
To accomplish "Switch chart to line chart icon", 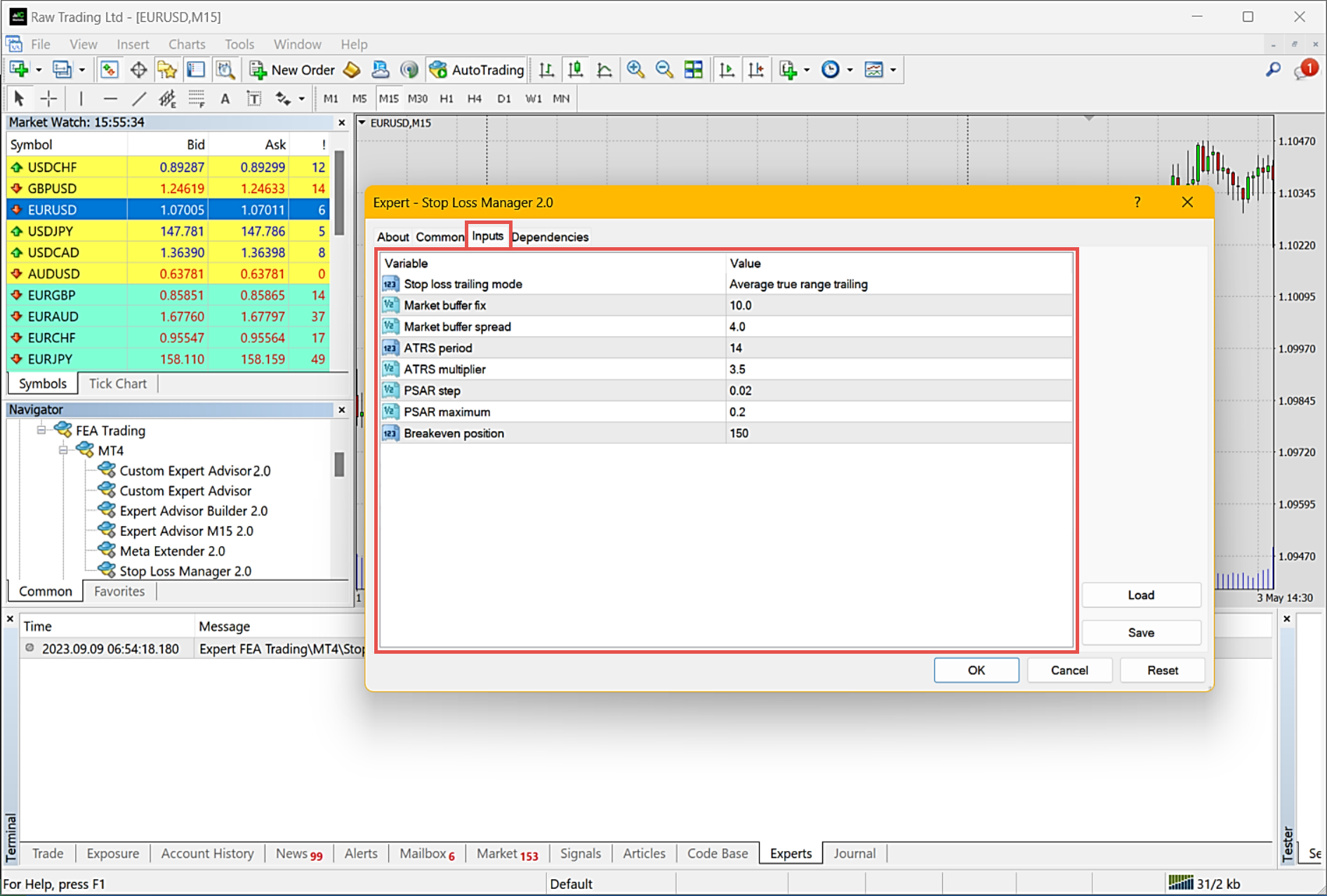I will [604, 70].
